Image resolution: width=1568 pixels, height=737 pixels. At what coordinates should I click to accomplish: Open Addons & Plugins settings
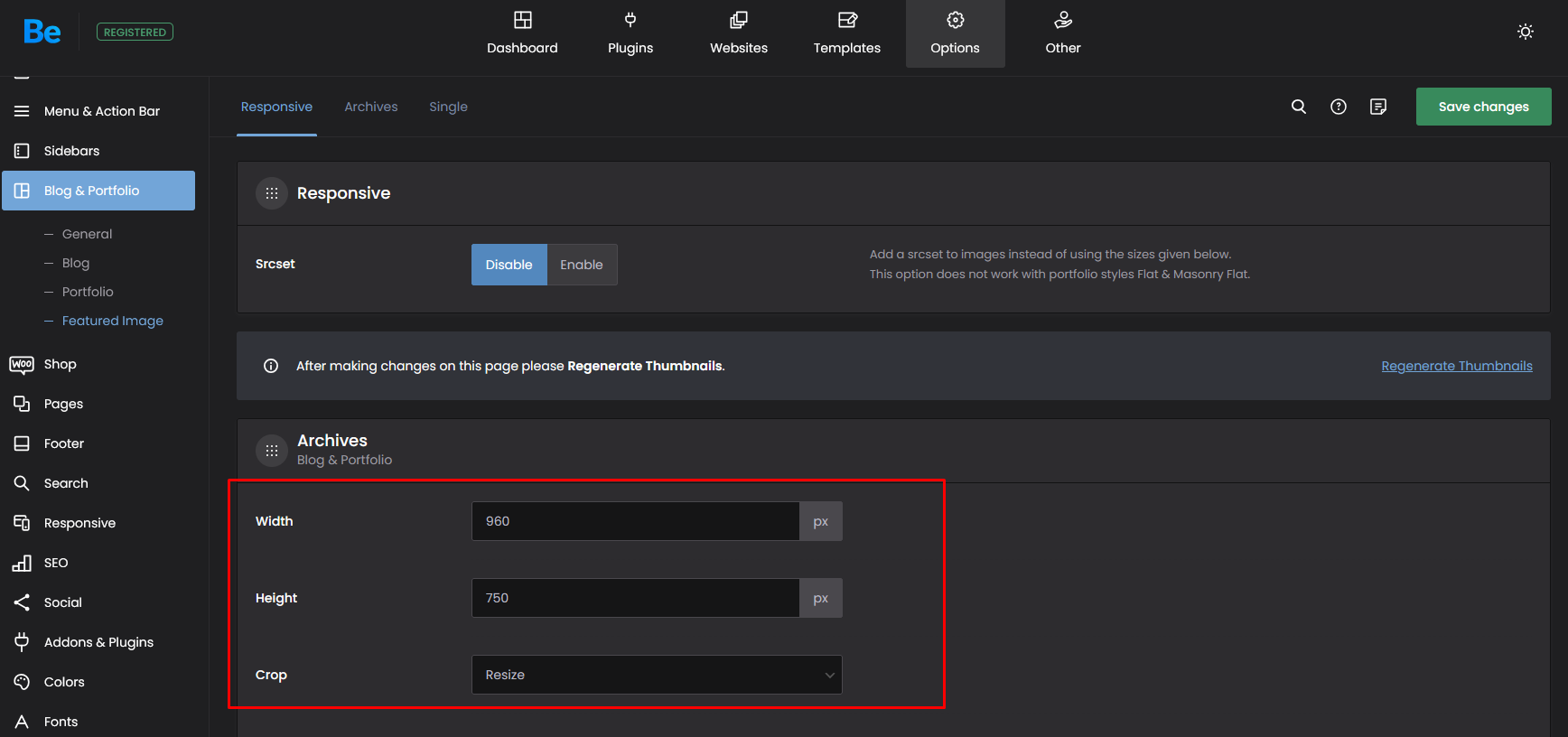(98, 642)
